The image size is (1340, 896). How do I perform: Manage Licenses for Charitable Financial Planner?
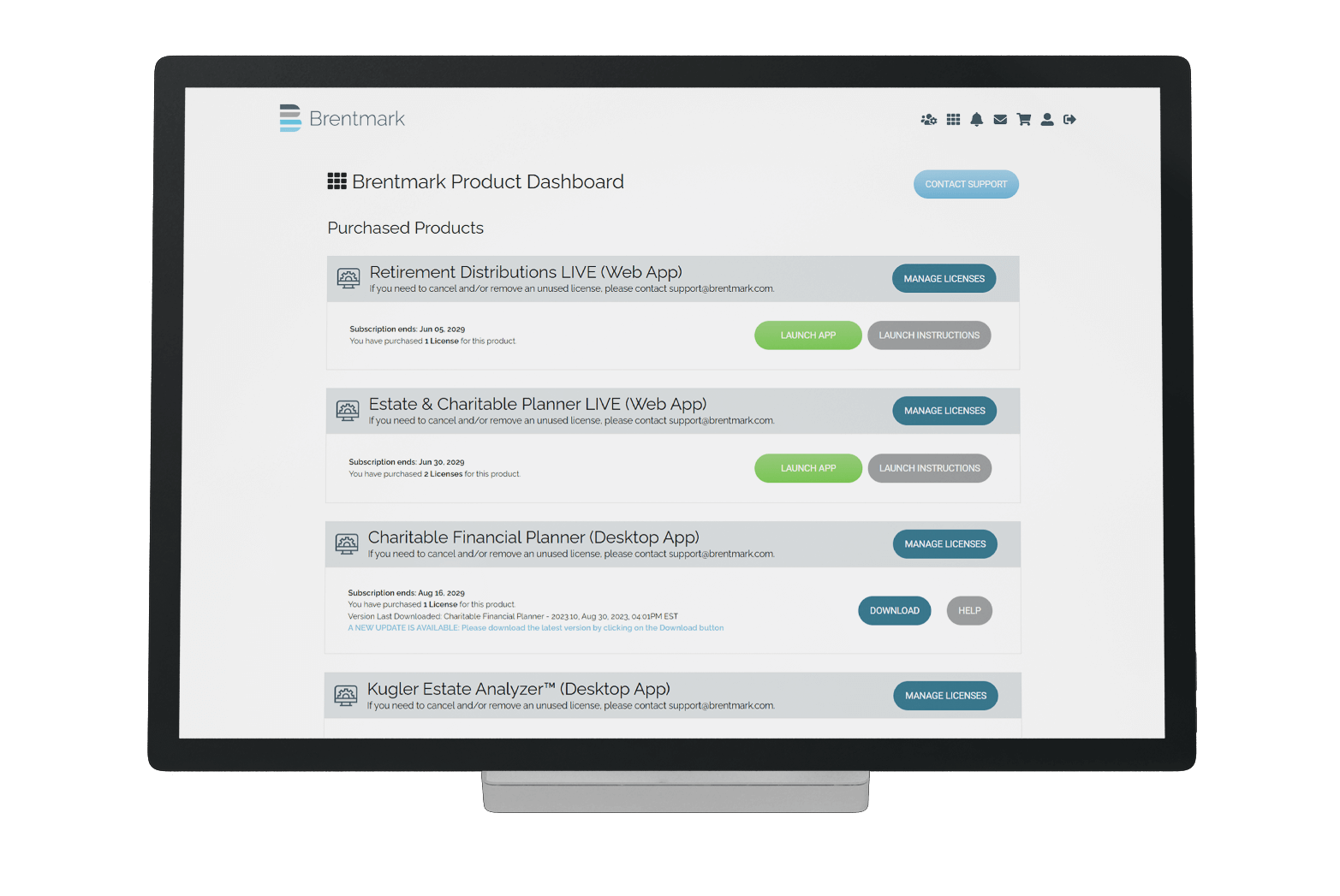(x=945, y=544)
